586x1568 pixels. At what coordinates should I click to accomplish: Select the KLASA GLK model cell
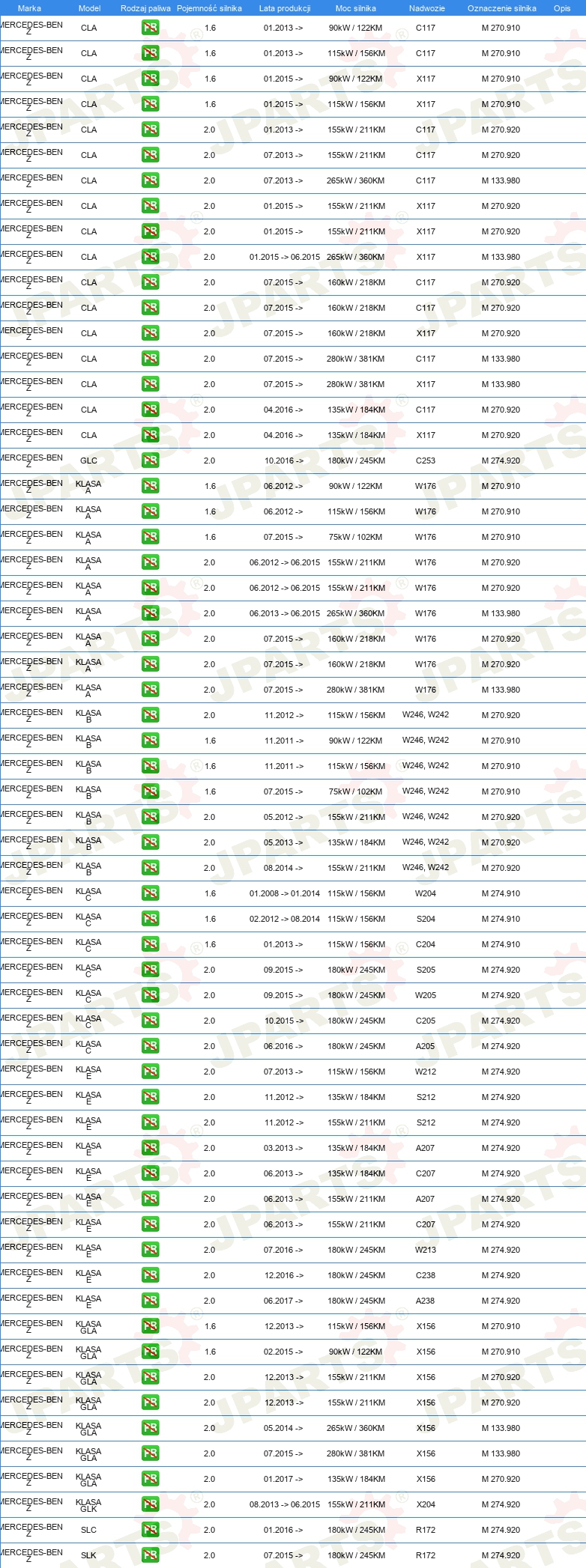point(88,1505)
